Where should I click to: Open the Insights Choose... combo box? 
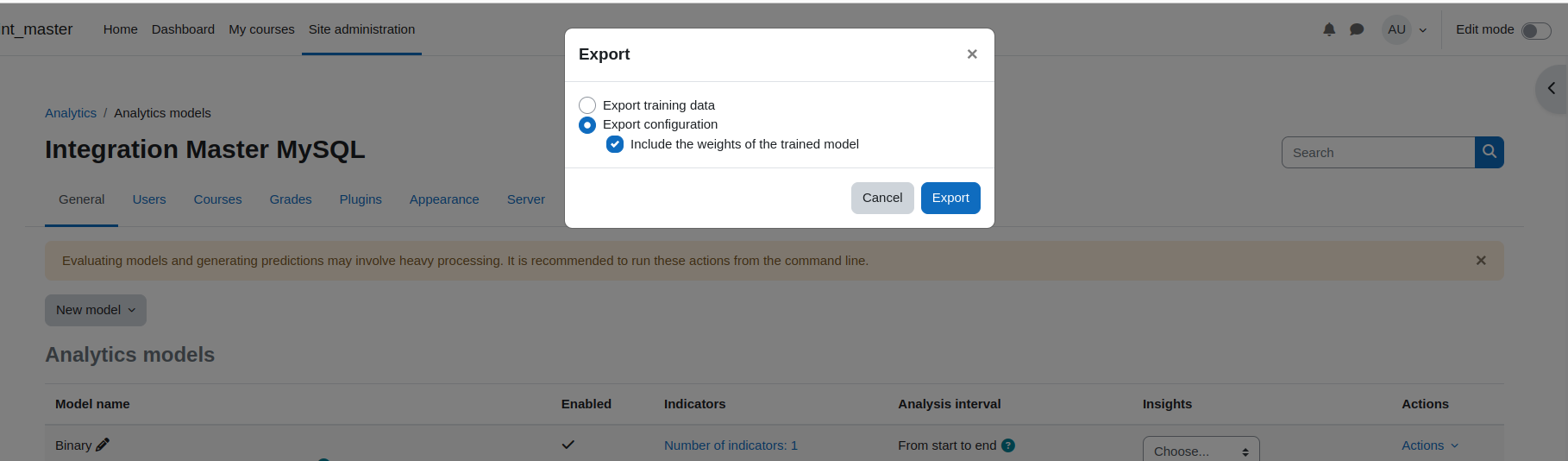1201,451
